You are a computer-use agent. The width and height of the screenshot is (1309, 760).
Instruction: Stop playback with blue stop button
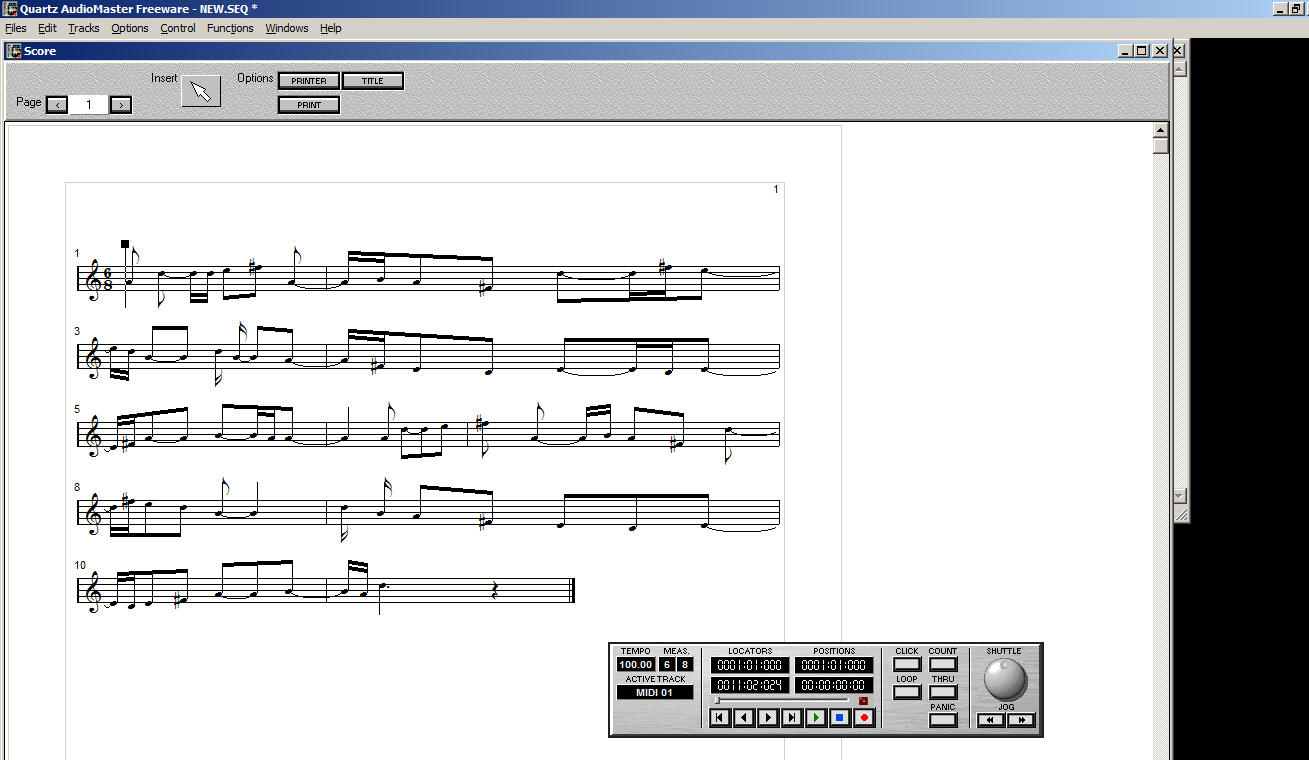pos(840,717)
